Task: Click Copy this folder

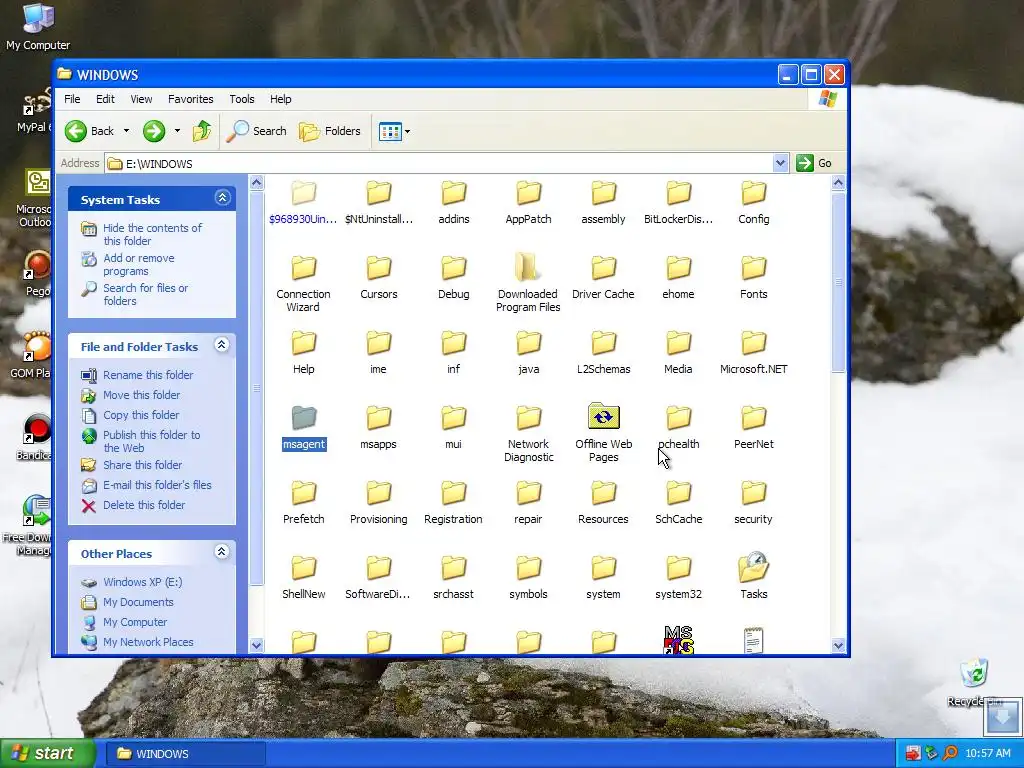Action: pyautogui.click(x=130, y=415)
